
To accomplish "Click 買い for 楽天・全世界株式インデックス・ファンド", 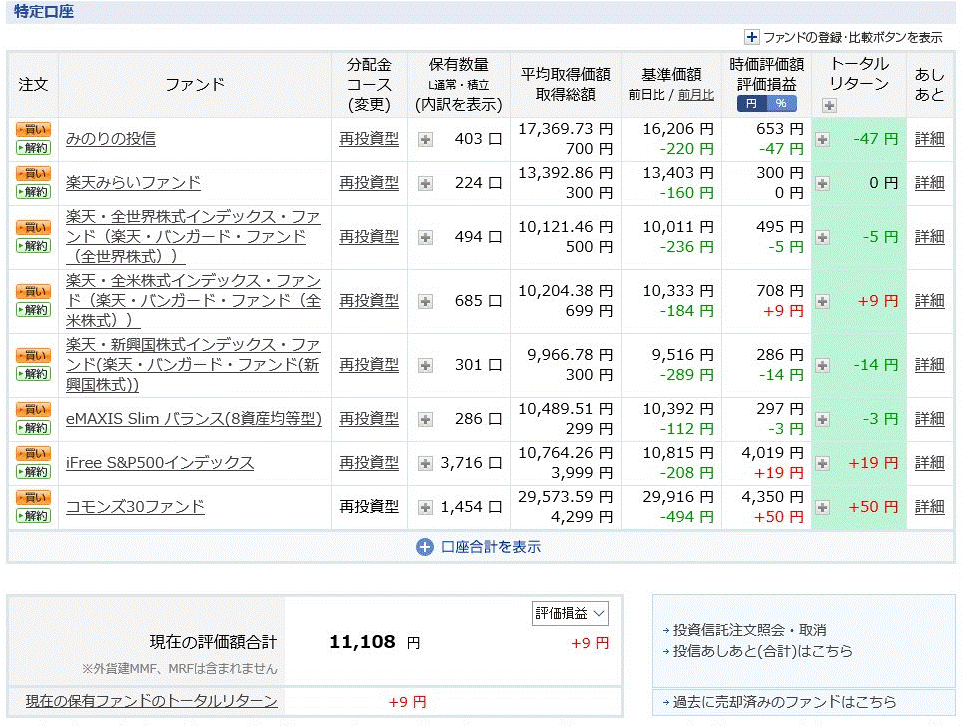I will click(33, 228).
